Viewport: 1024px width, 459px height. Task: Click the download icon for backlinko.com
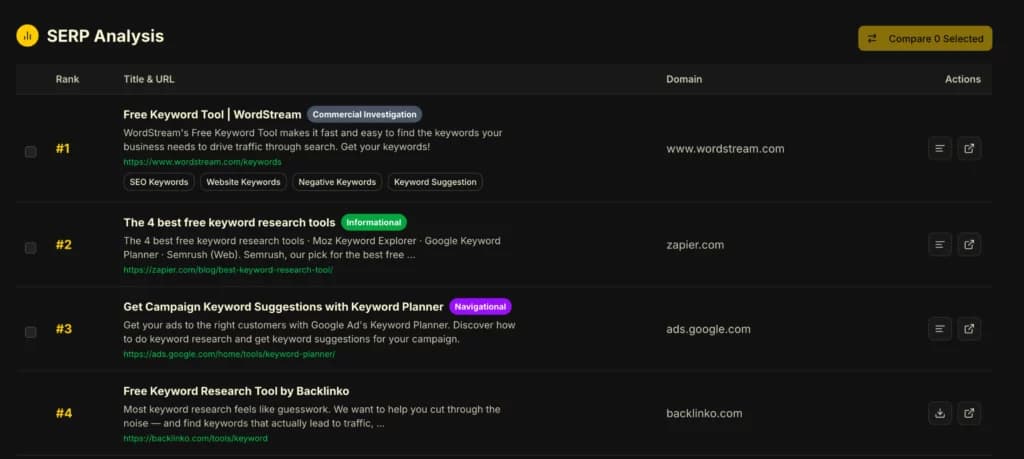pos(939,413)
